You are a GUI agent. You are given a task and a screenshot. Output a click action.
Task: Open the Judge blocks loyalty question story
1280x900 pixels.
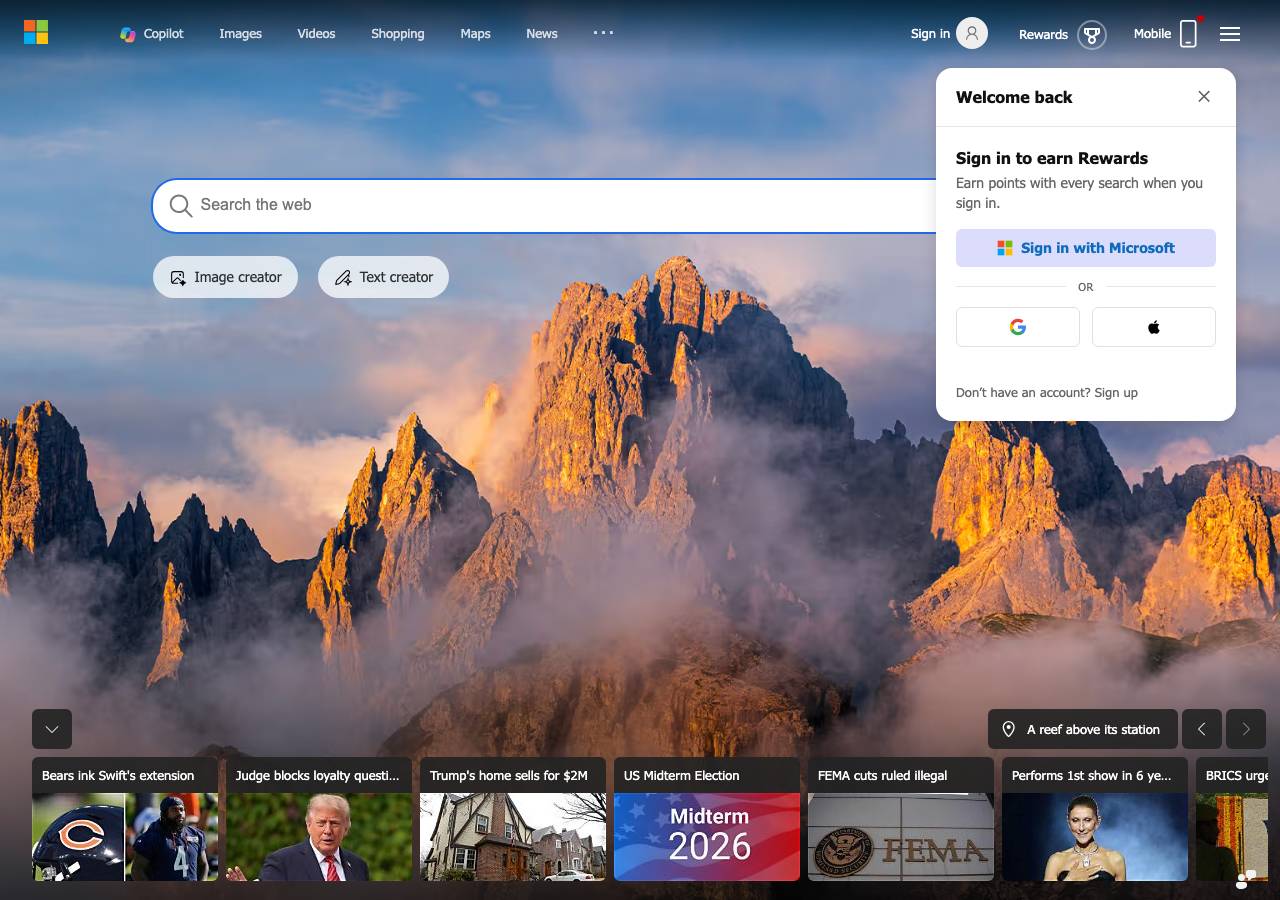coord(319,819)
